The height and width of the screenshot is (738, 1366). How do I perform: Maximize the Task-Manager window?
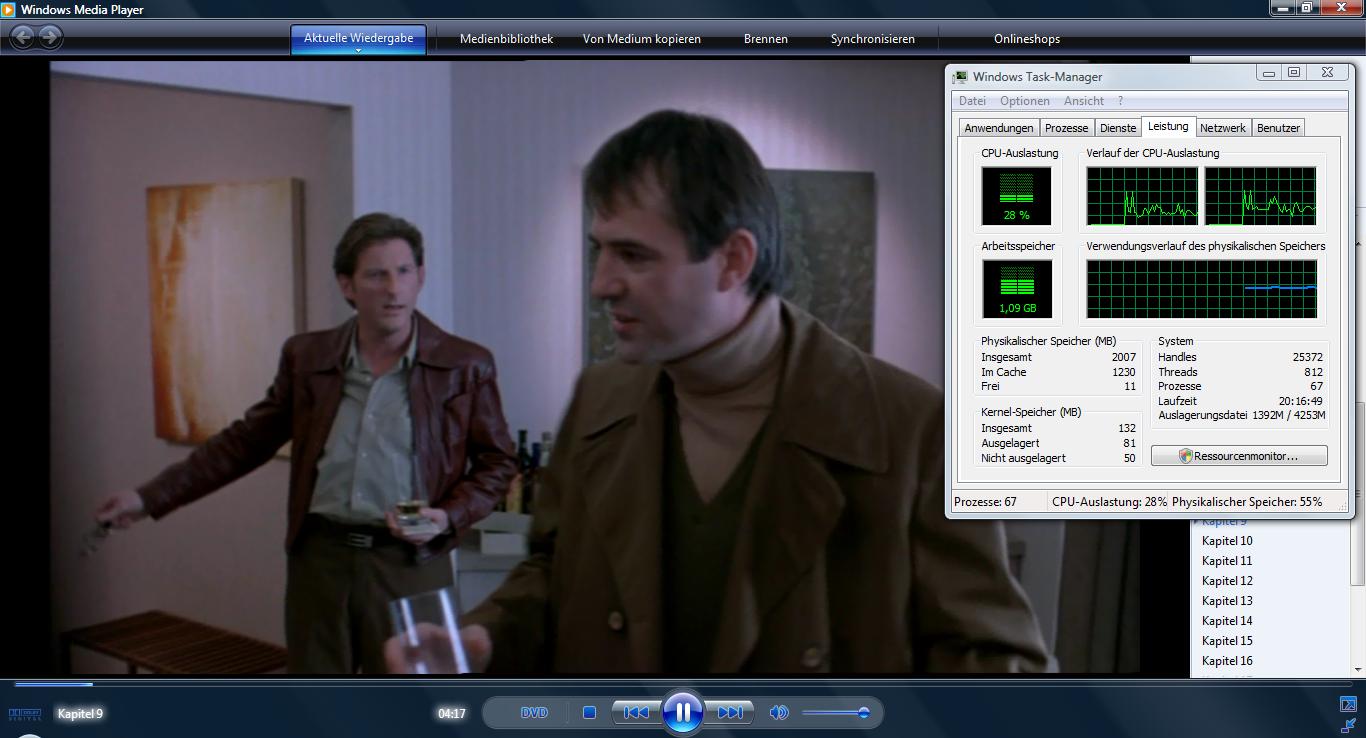point(1294,73)
